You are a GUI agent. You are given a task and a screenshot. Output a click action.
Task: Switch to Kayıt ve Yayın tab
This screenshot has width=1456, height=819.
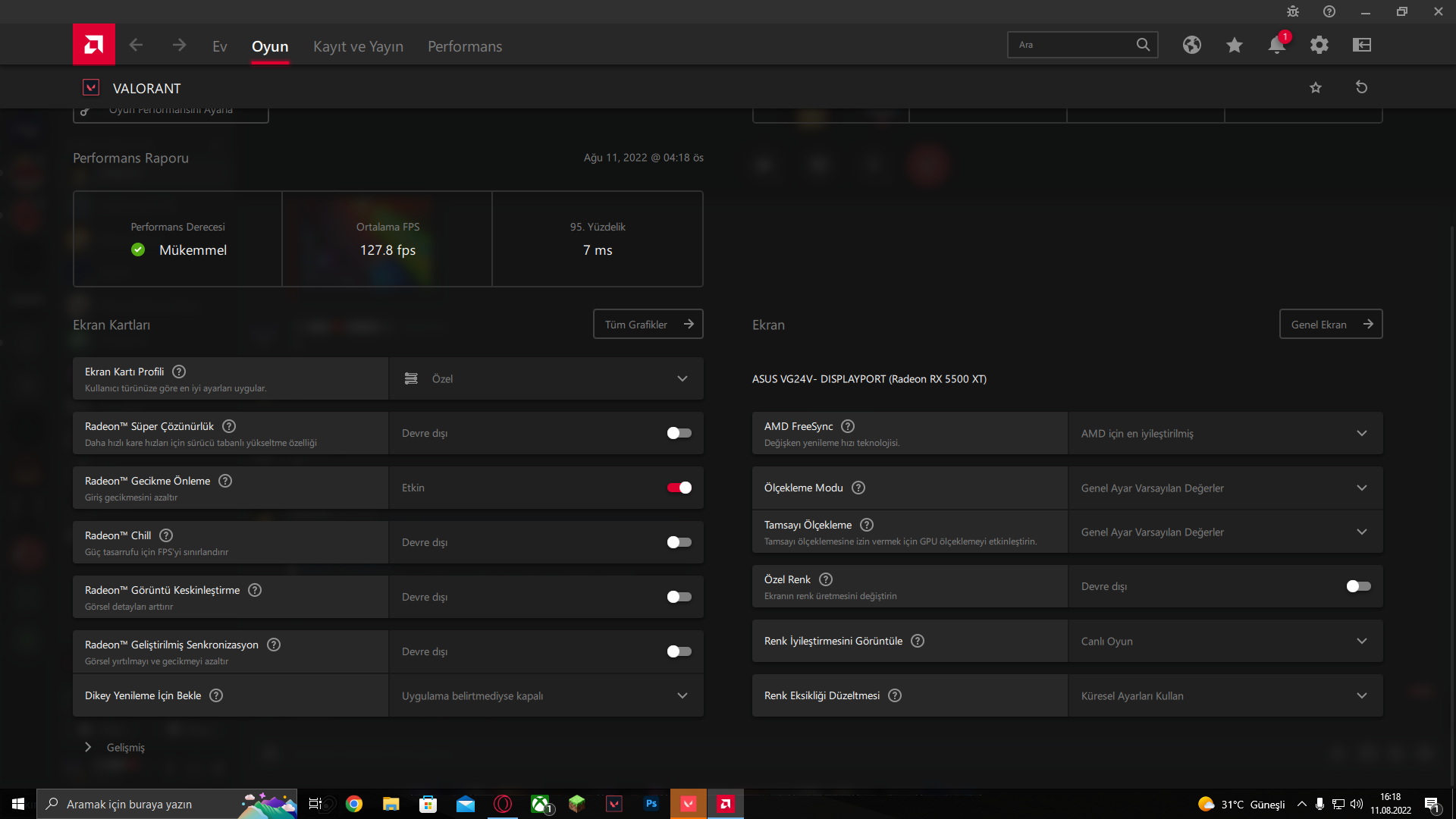coord(358,46)
